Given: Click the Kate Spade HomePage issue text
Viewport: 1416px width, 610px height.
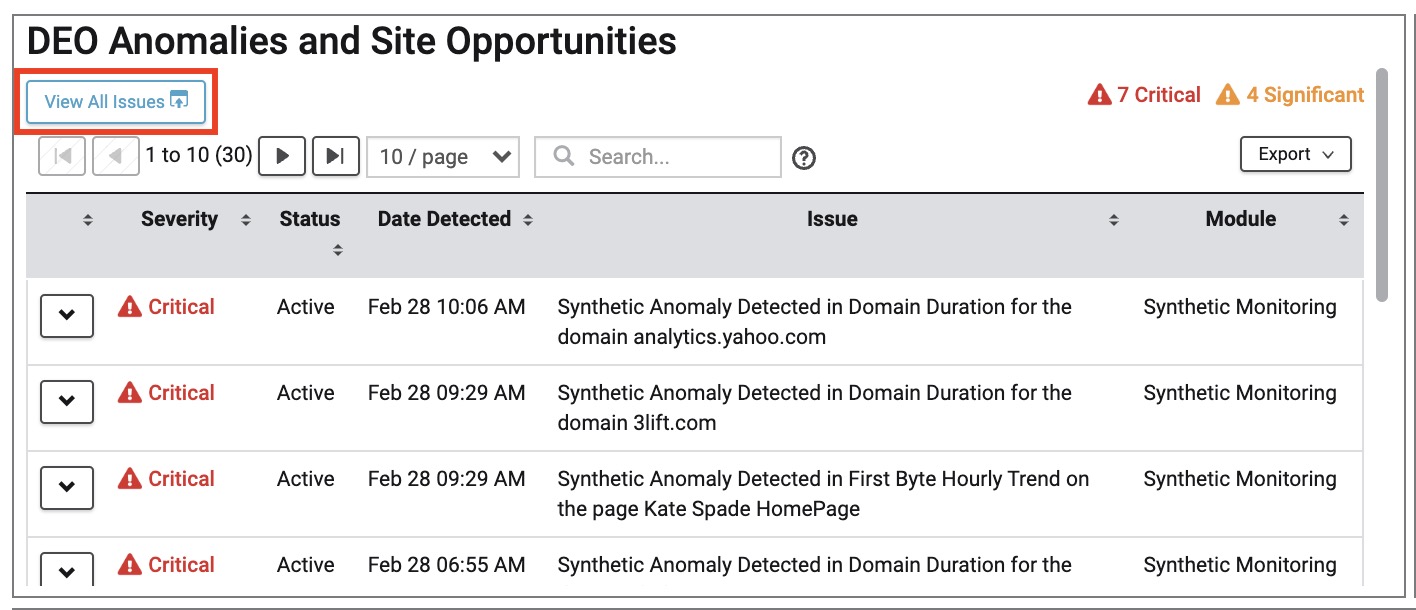Looking at the screenshot, I should point(823,494).
